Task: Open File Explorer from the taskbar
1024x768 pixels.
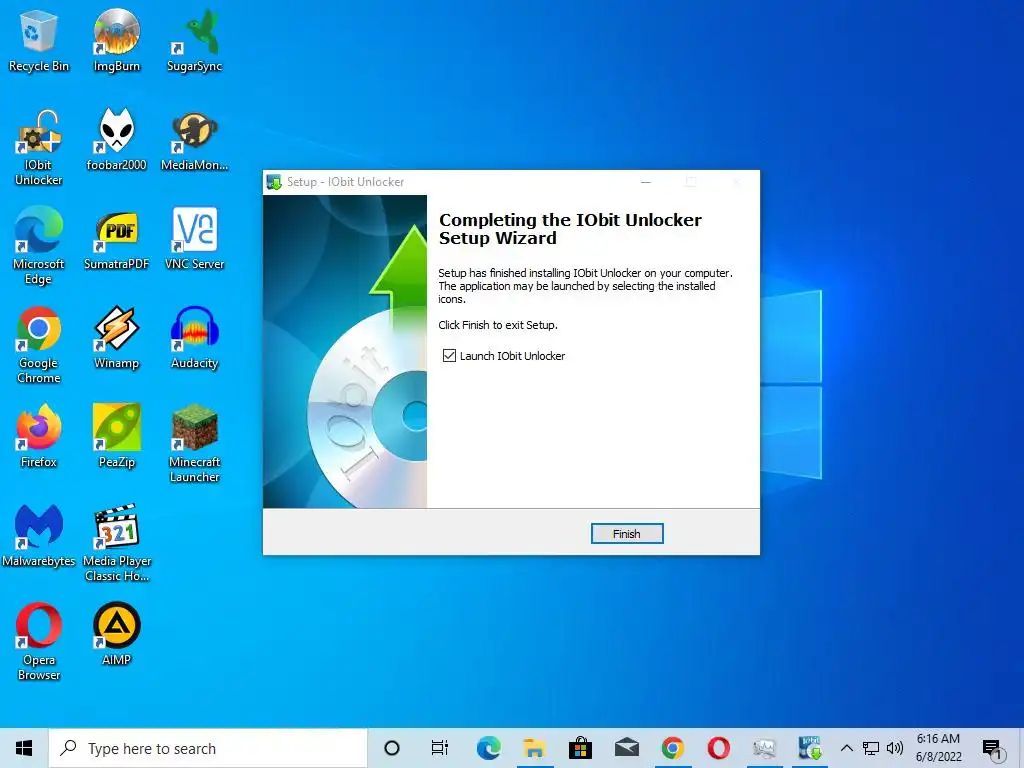Action: tap(534, 748)
